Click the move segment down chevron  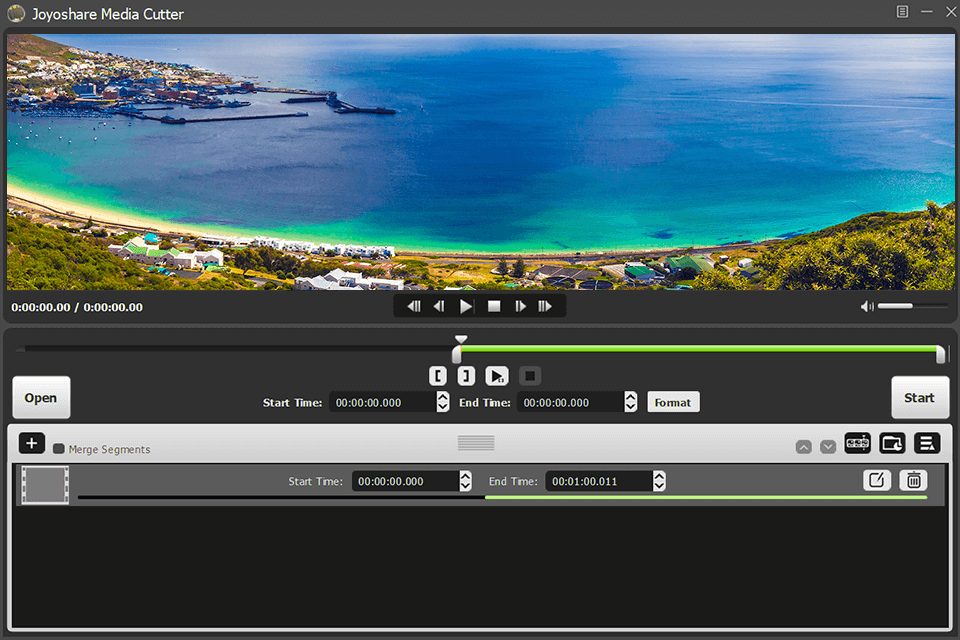coord(828,447)
